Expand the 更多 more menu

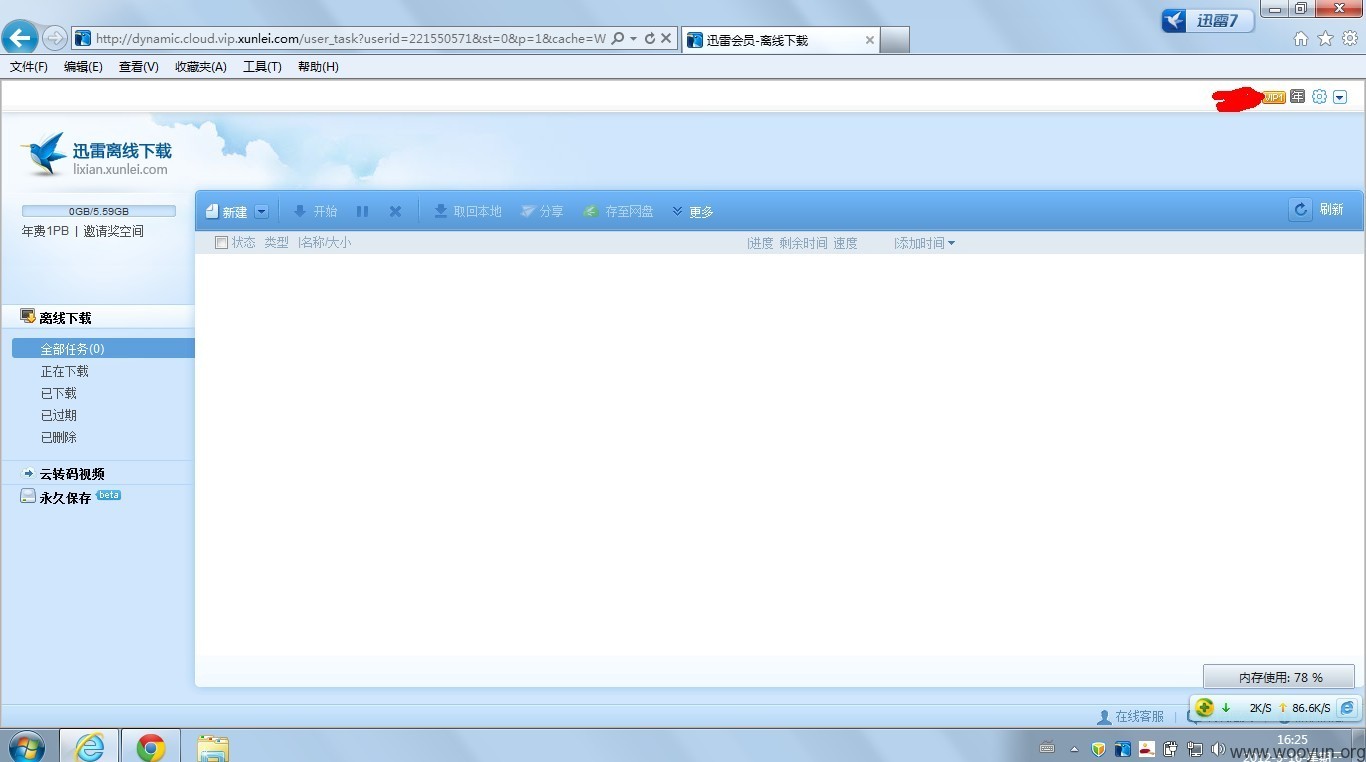[692, 212]
